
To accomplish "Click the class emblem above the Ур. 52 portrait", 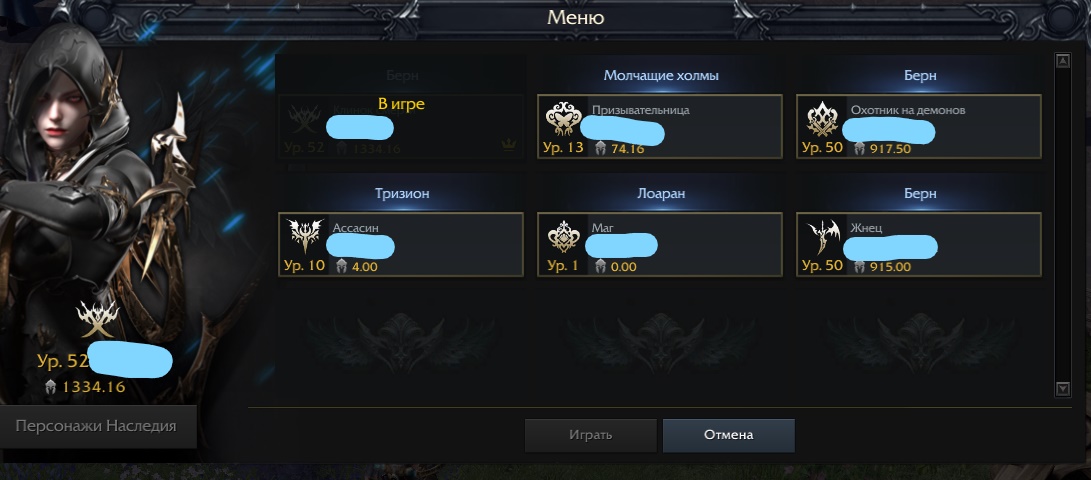I will [97, 319].
